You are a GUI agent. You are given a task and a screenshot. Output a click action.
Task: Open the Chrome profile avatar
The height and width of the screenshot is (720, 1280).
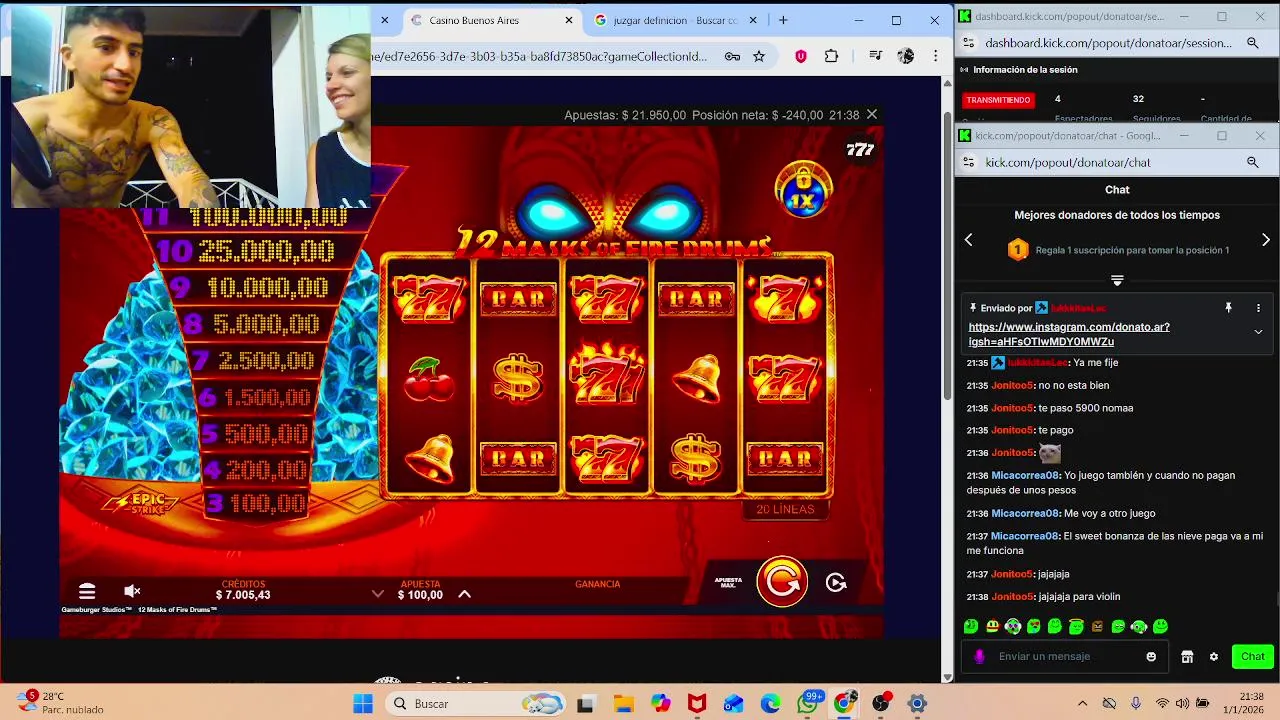coord(906,56)
